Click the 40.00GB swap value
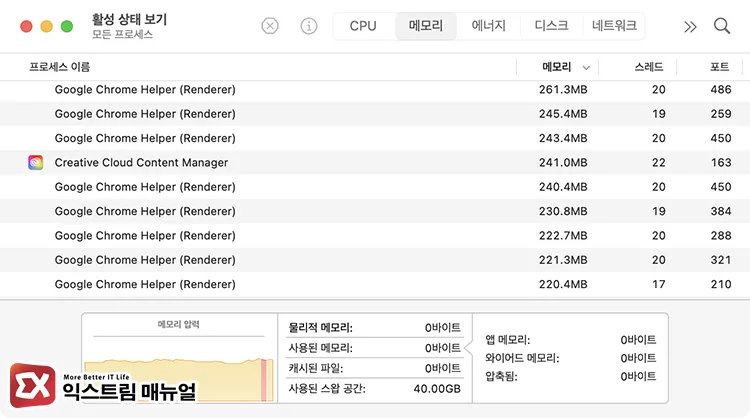This screenshot has height=418, width=750. pos(437,389)
